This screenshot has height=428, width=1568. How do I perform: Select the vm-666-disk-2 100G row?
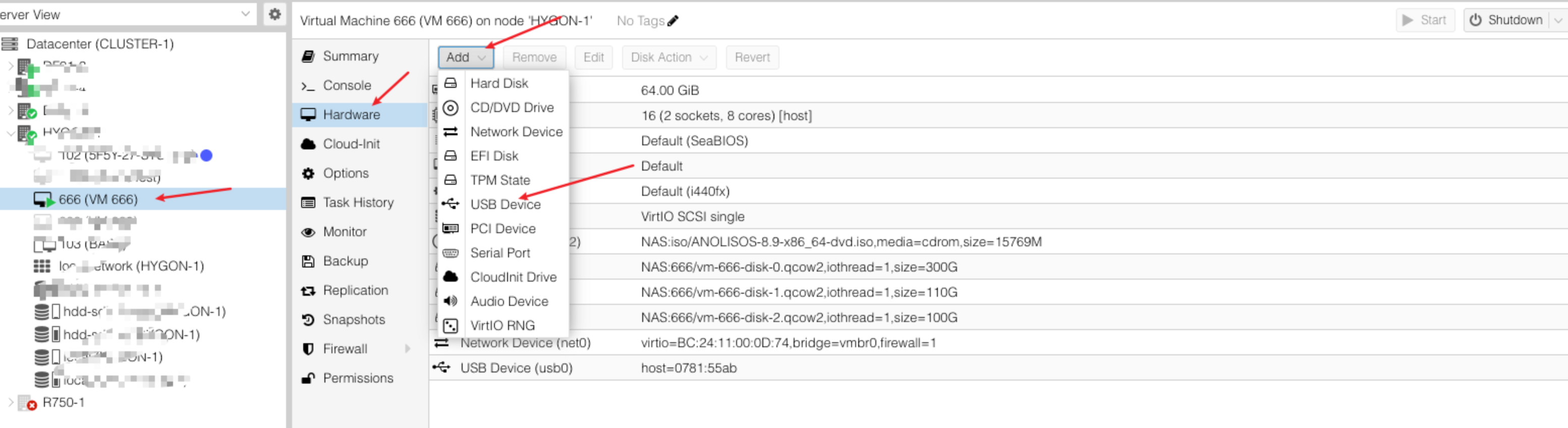998,317
